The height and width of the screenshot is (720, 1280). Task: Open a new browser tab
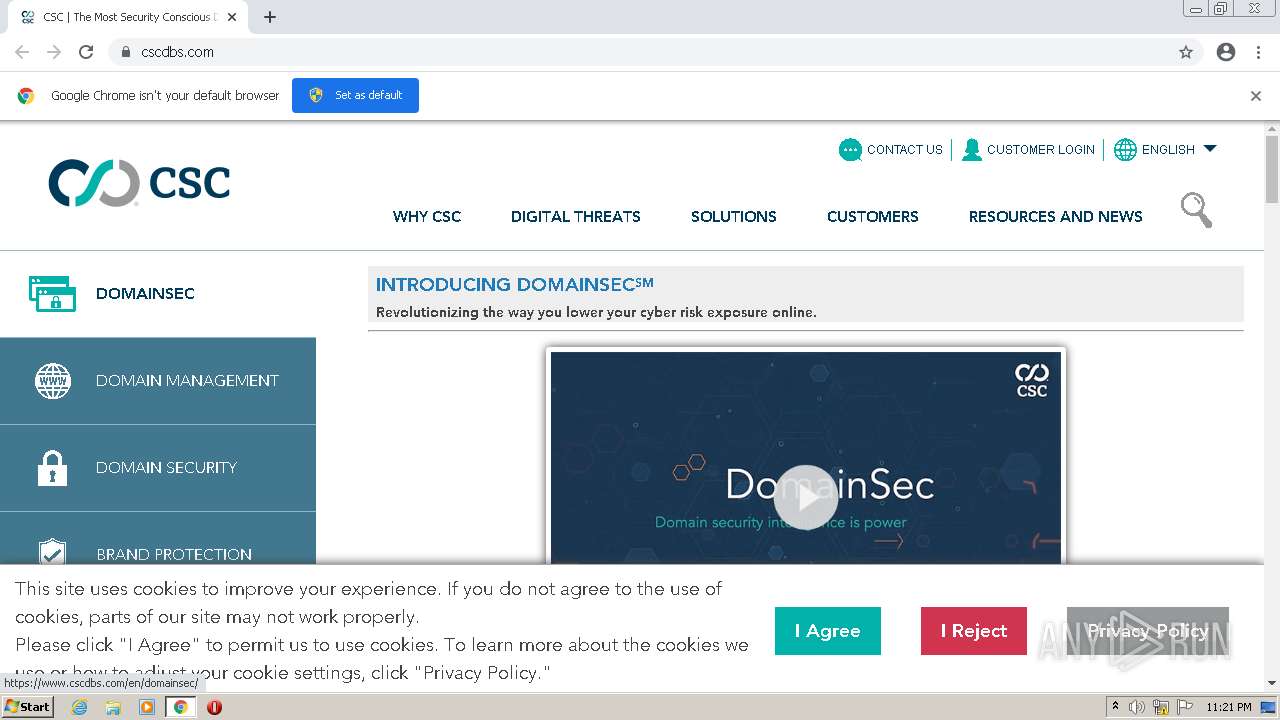click(270, 17)
